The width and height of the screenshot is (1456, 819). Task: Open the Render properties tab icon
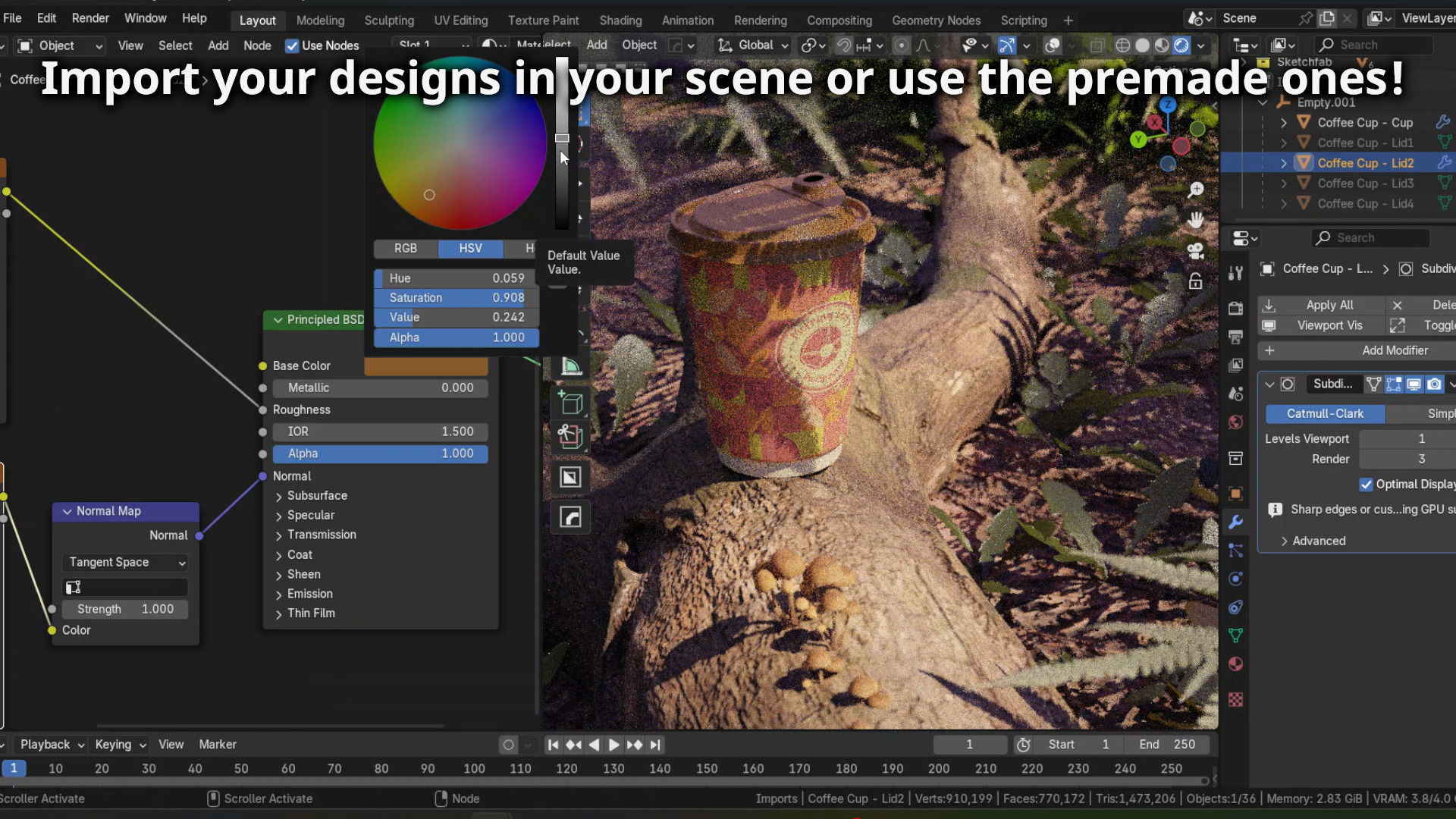tap(1235, 308)
